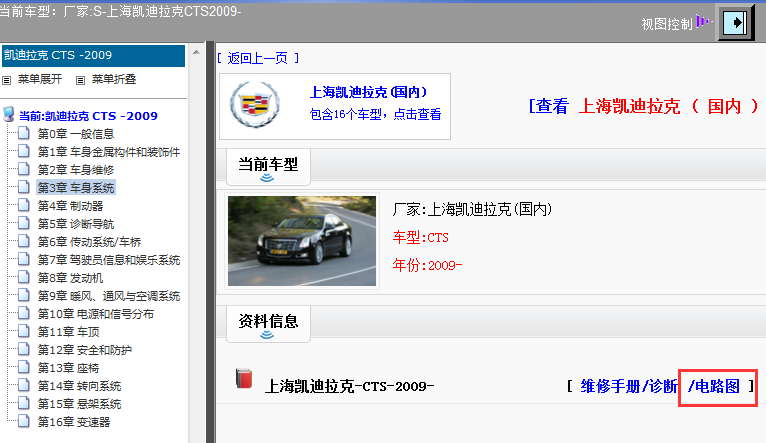Image resolution: width=766 pixels, height=443 pixels.
Task: Click page icon beside 第10章 电源和信号分布
Action: (x=23, y=313)
